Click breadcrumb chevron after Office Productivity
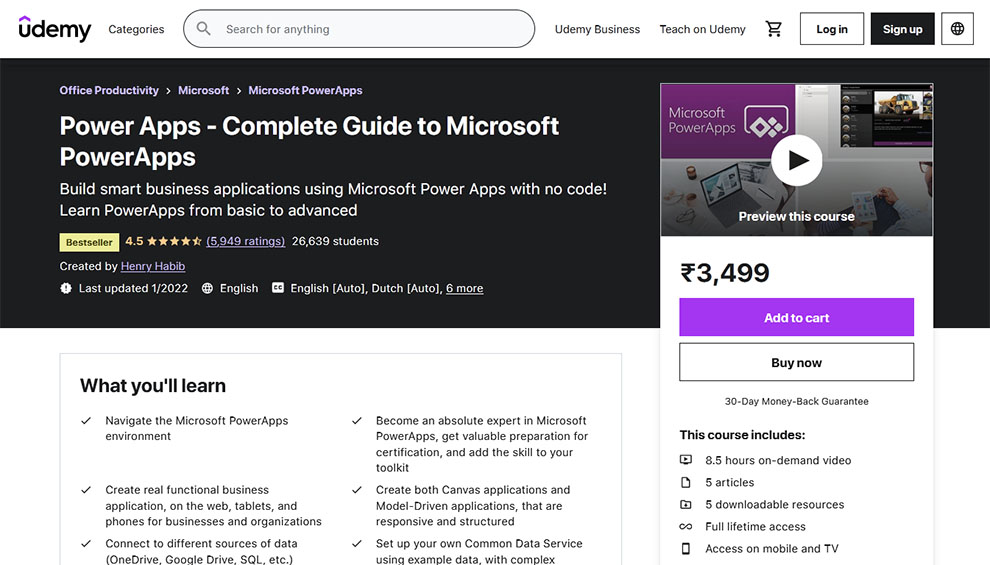990x565 pixels. point(168,91)
